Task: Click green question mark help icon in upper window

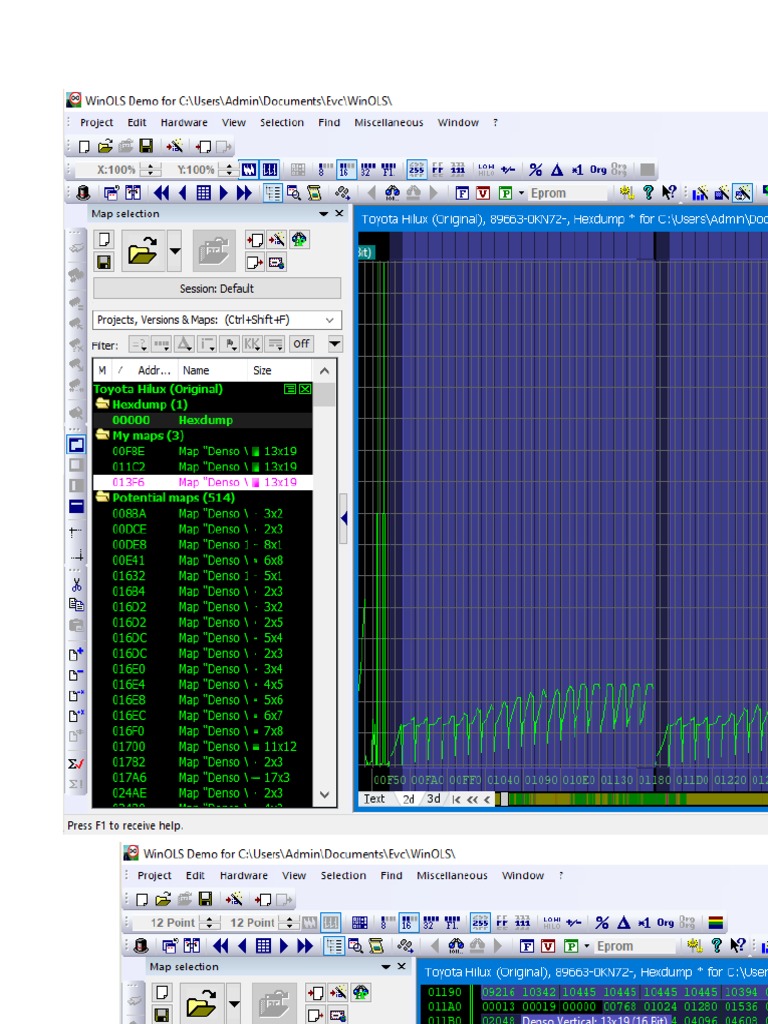Action: 648,193
